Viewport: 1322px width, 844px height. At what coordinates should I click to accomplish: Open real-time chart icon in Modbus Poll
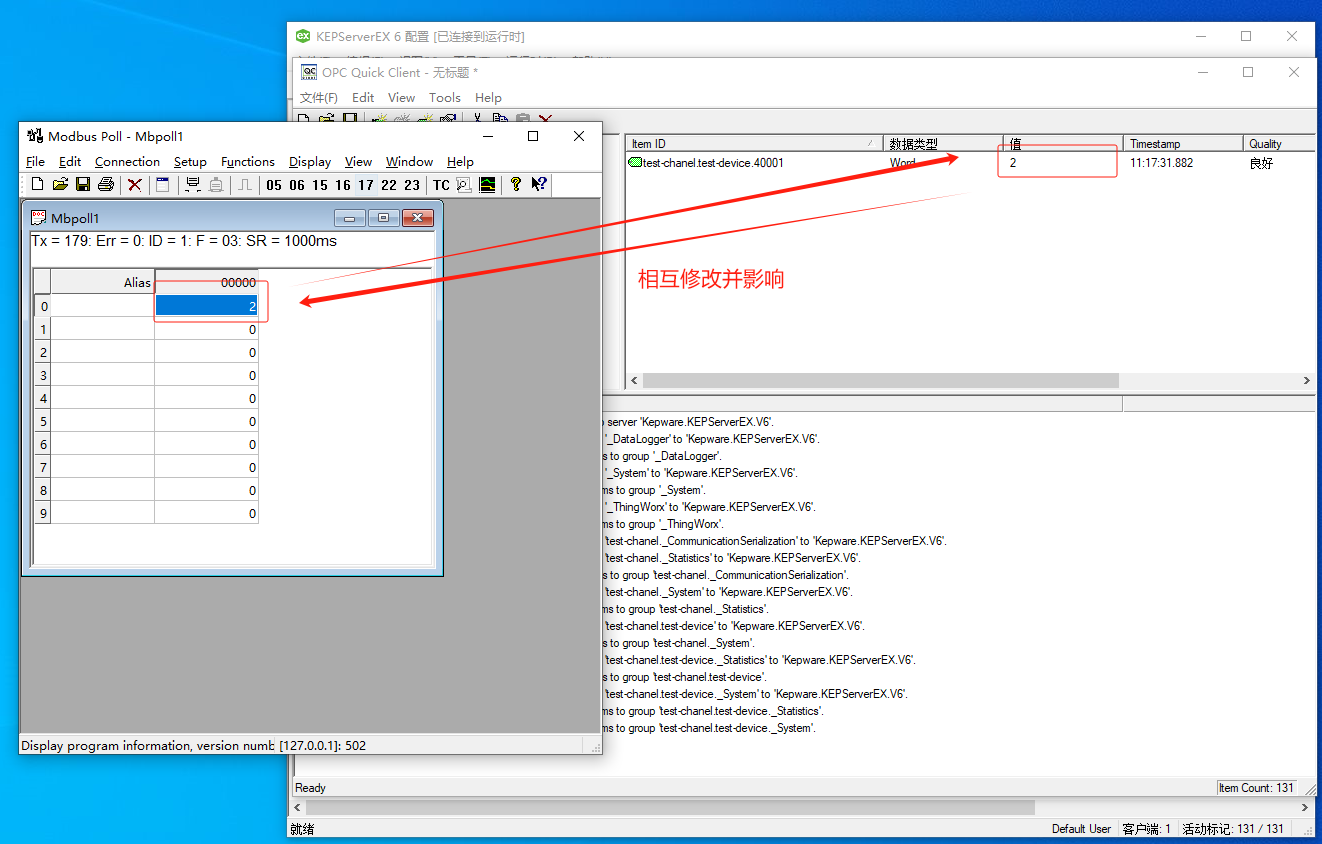pyautogui.click(x=488, y=185)
